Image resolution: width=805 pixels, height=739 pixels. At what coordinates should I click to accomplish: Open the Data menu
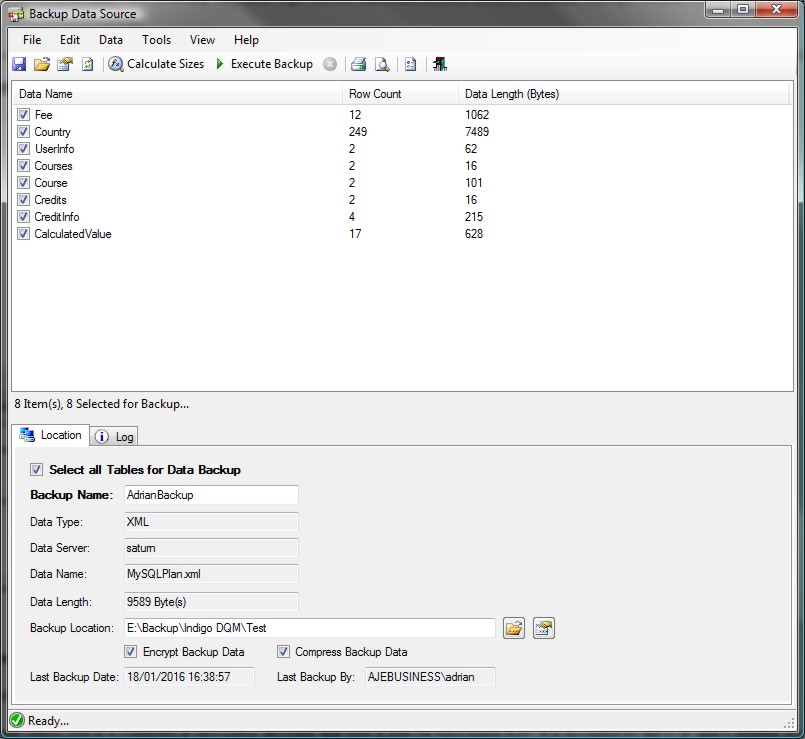point(111,40)
